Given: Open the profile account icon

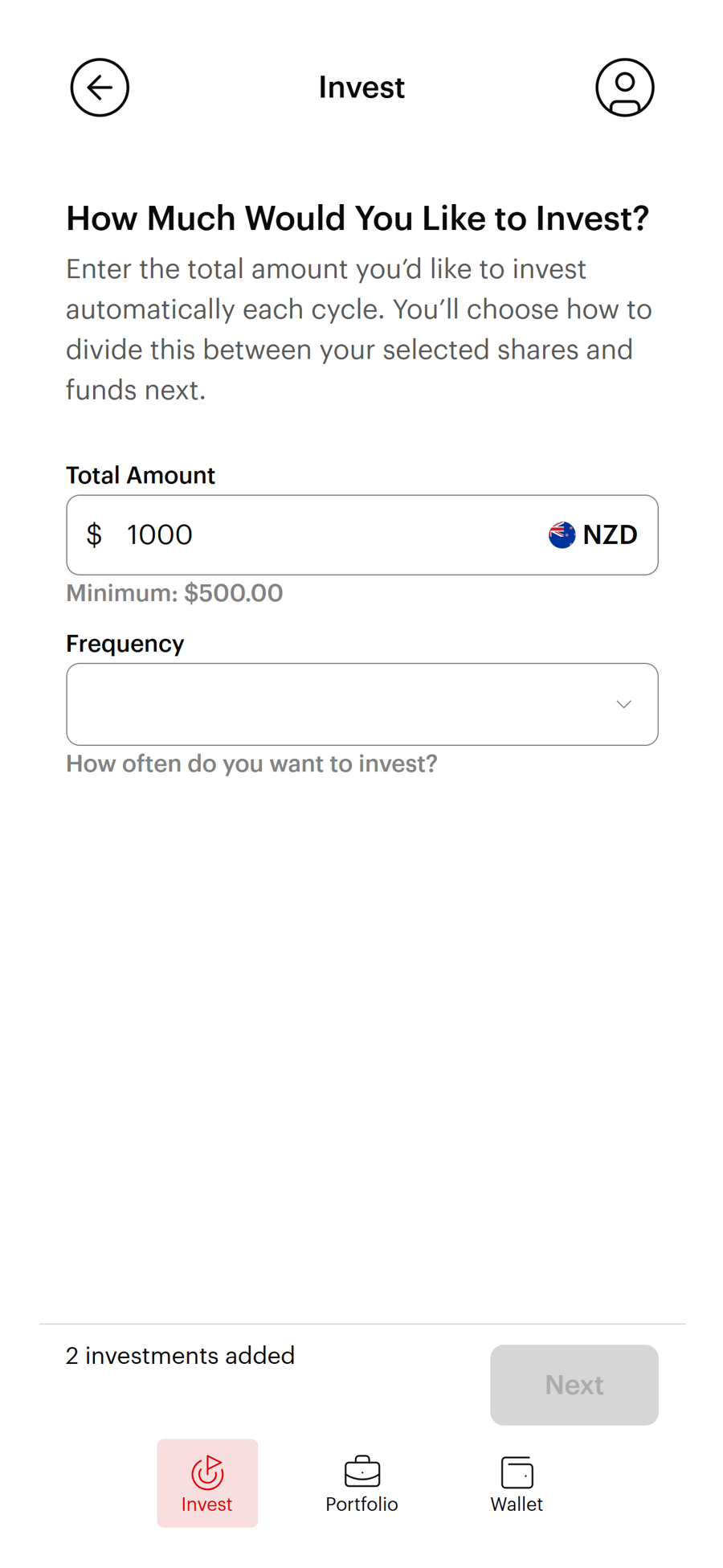Looking at the screenshot, I should [624, 87].
